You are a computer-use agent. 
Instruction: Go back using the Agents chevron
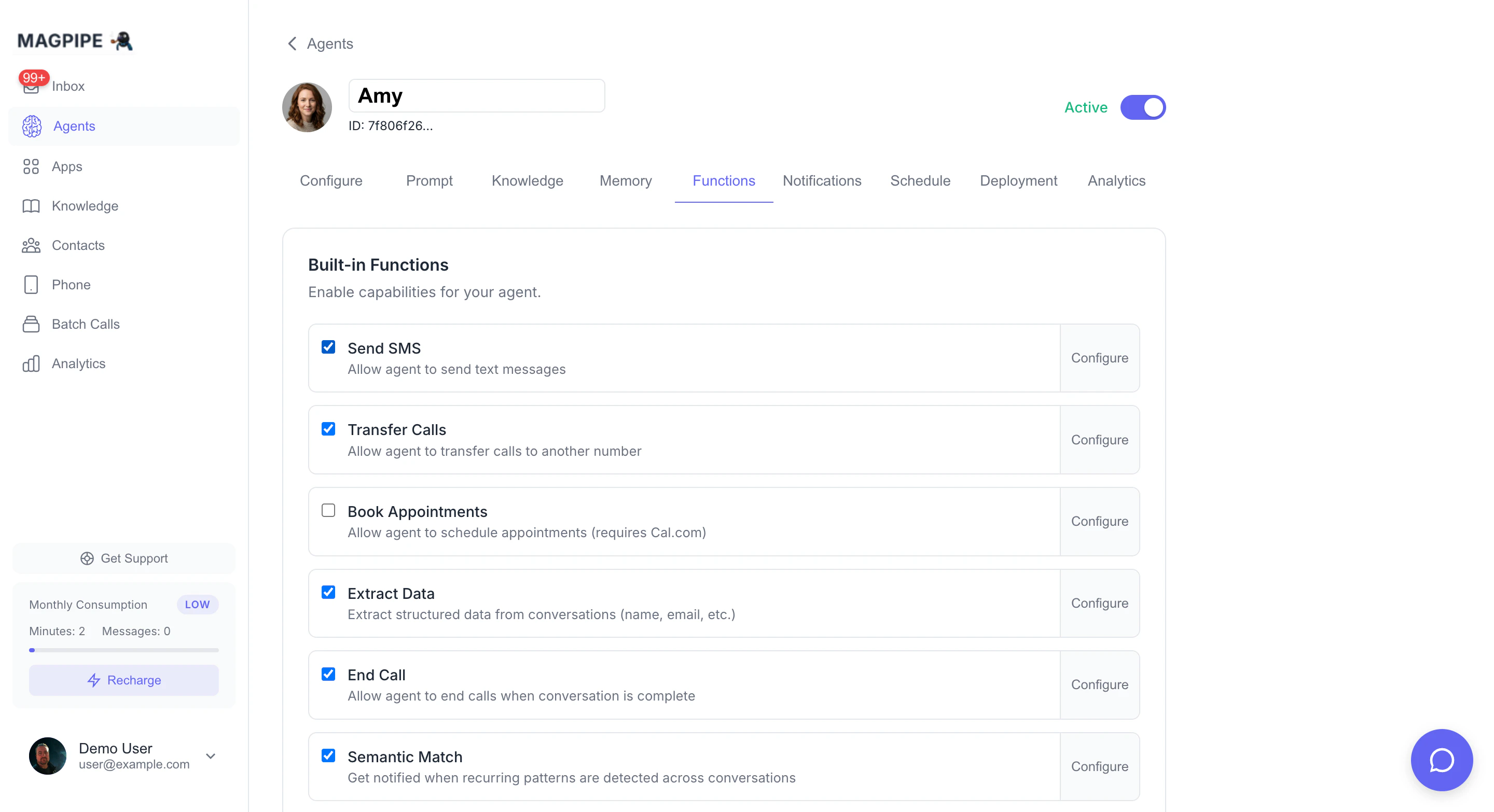pyautogui.click(x=292, y=44)
